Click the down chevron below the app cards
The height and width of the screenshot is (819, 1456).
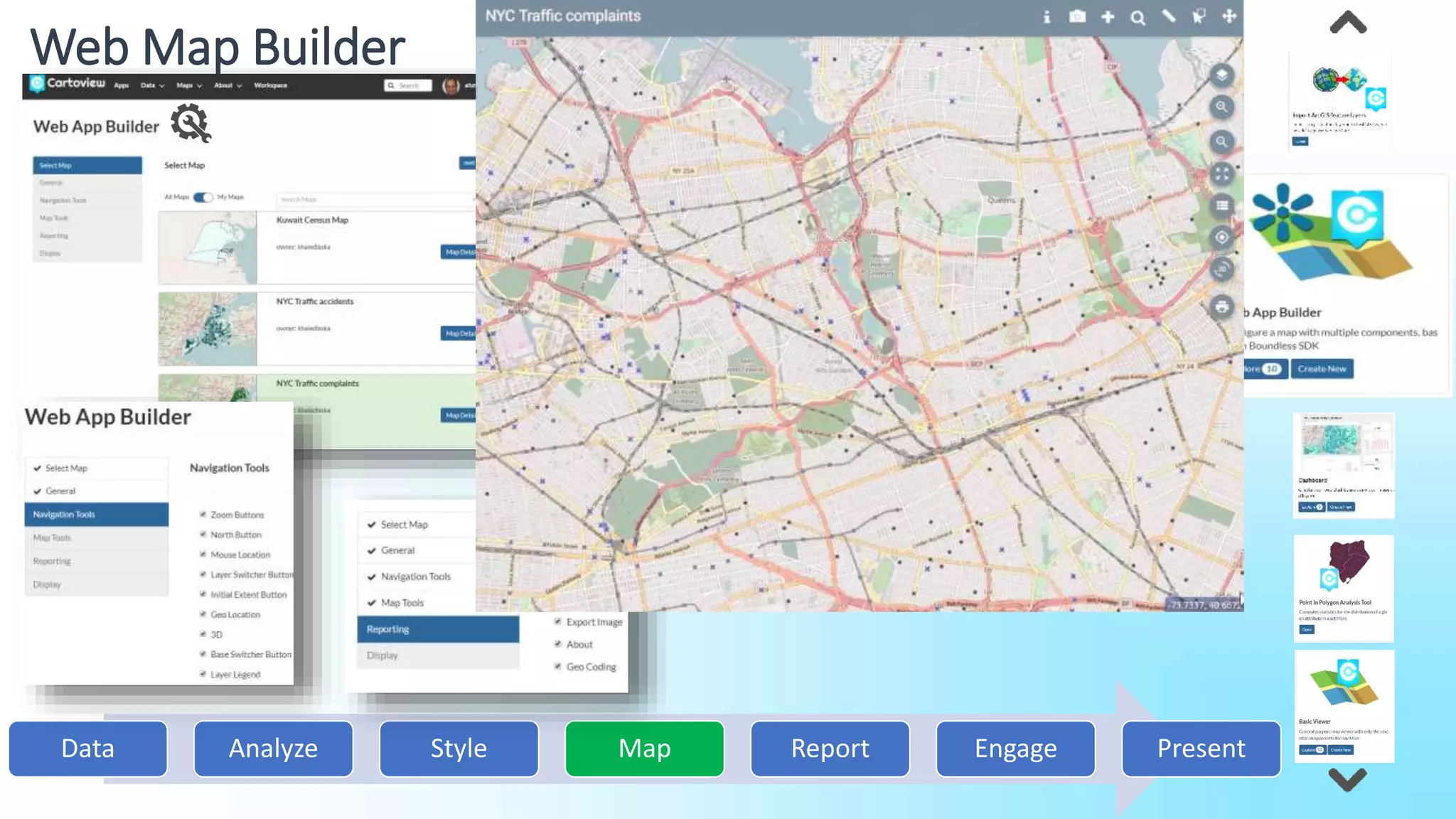[1348, 780]
